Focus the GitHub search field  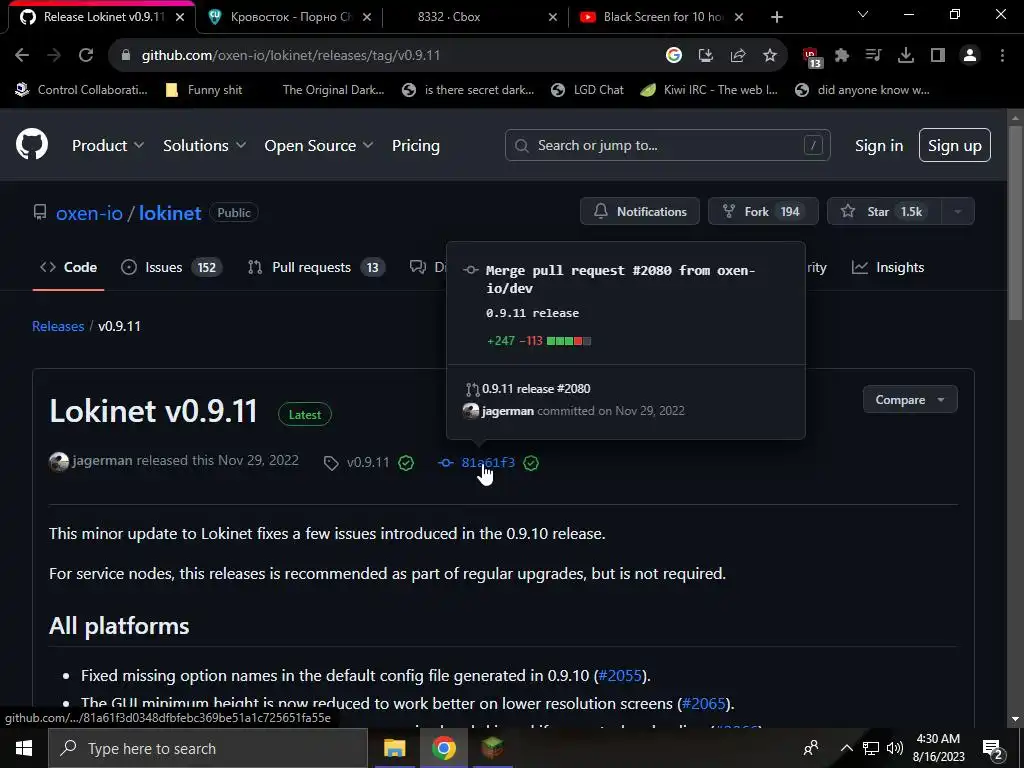pyautogui.click(x=667, y=145)
